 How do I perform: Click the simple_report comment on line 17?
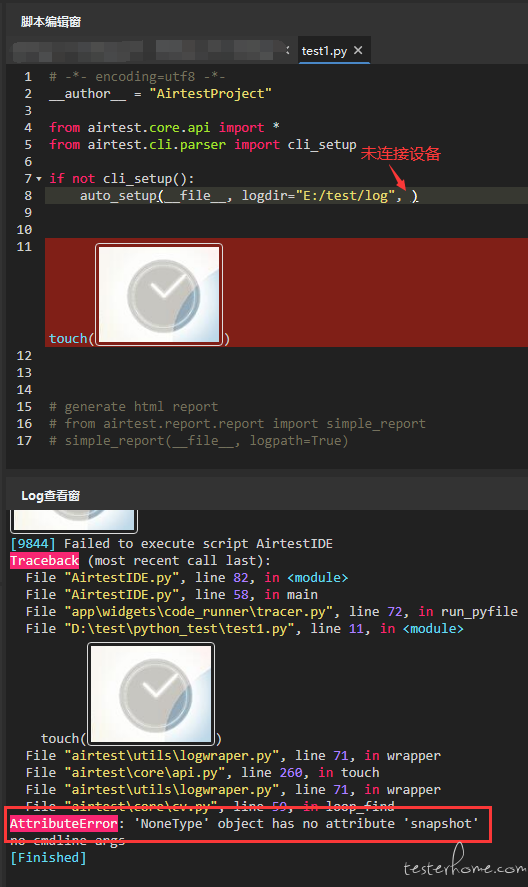coord(199,441)
